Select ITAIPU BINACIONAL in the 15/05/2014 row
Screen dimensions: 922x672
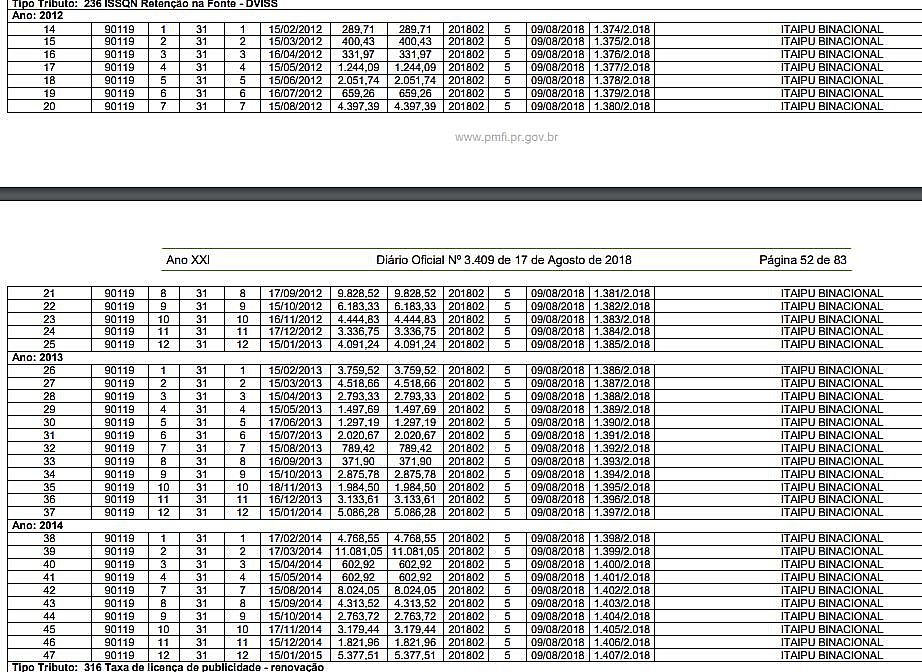pyautogui.click(x=832, y=577)
